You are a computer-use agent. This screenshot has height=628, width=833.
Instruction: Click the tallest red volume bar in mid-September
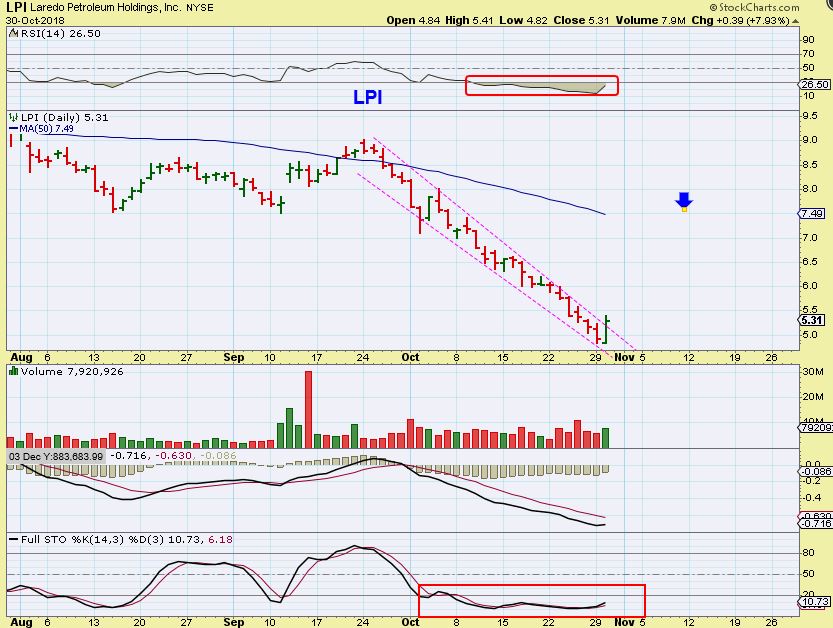coord(308,409)
